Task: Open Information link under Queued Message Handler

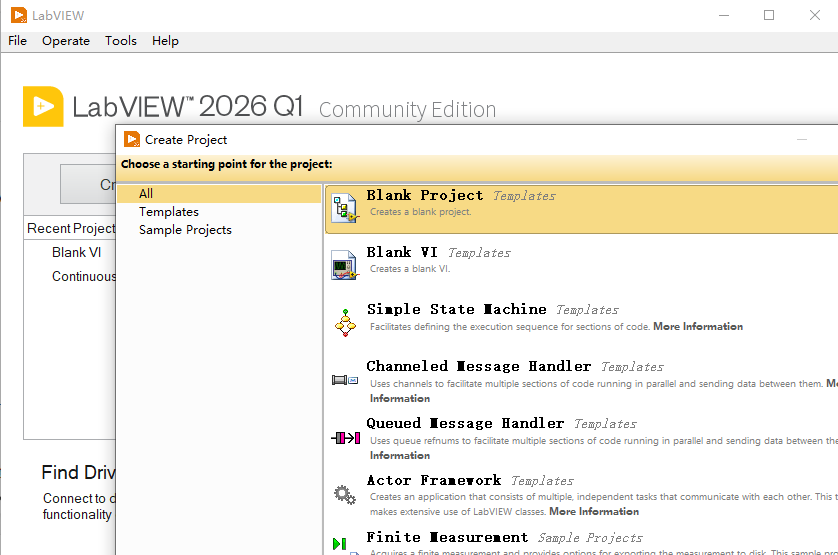Action: (x=400, y=456)
